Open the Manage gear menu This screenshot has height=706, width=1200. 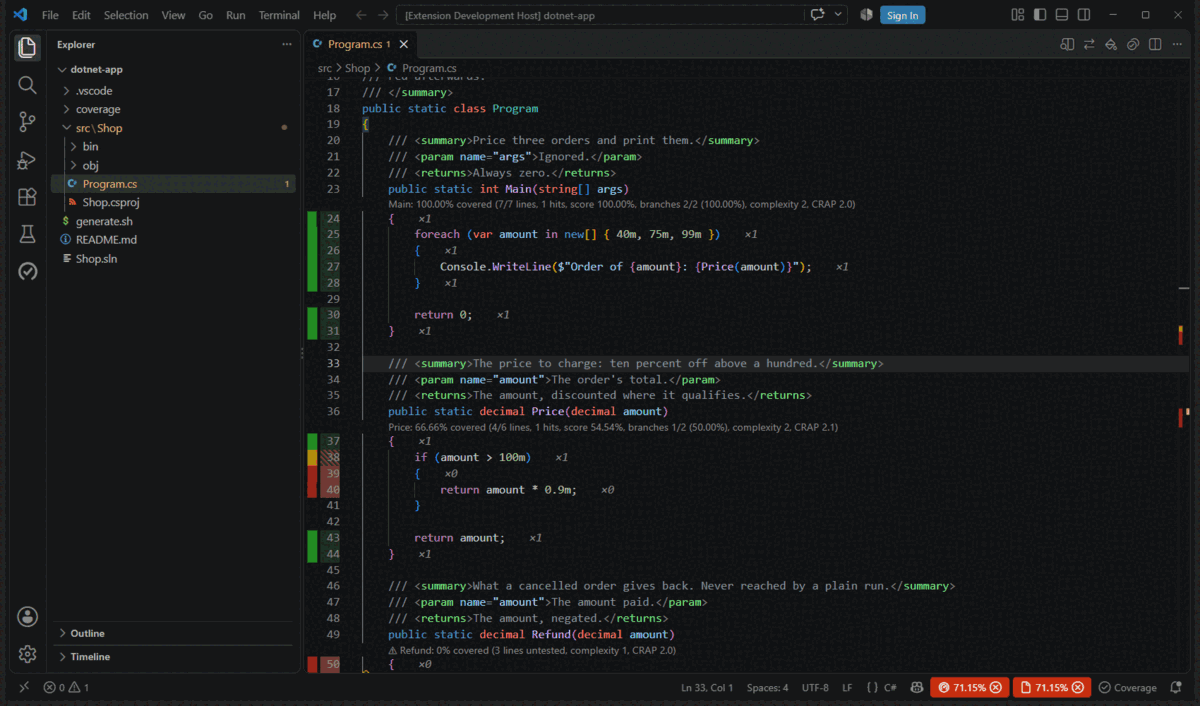tap(27, 654)
